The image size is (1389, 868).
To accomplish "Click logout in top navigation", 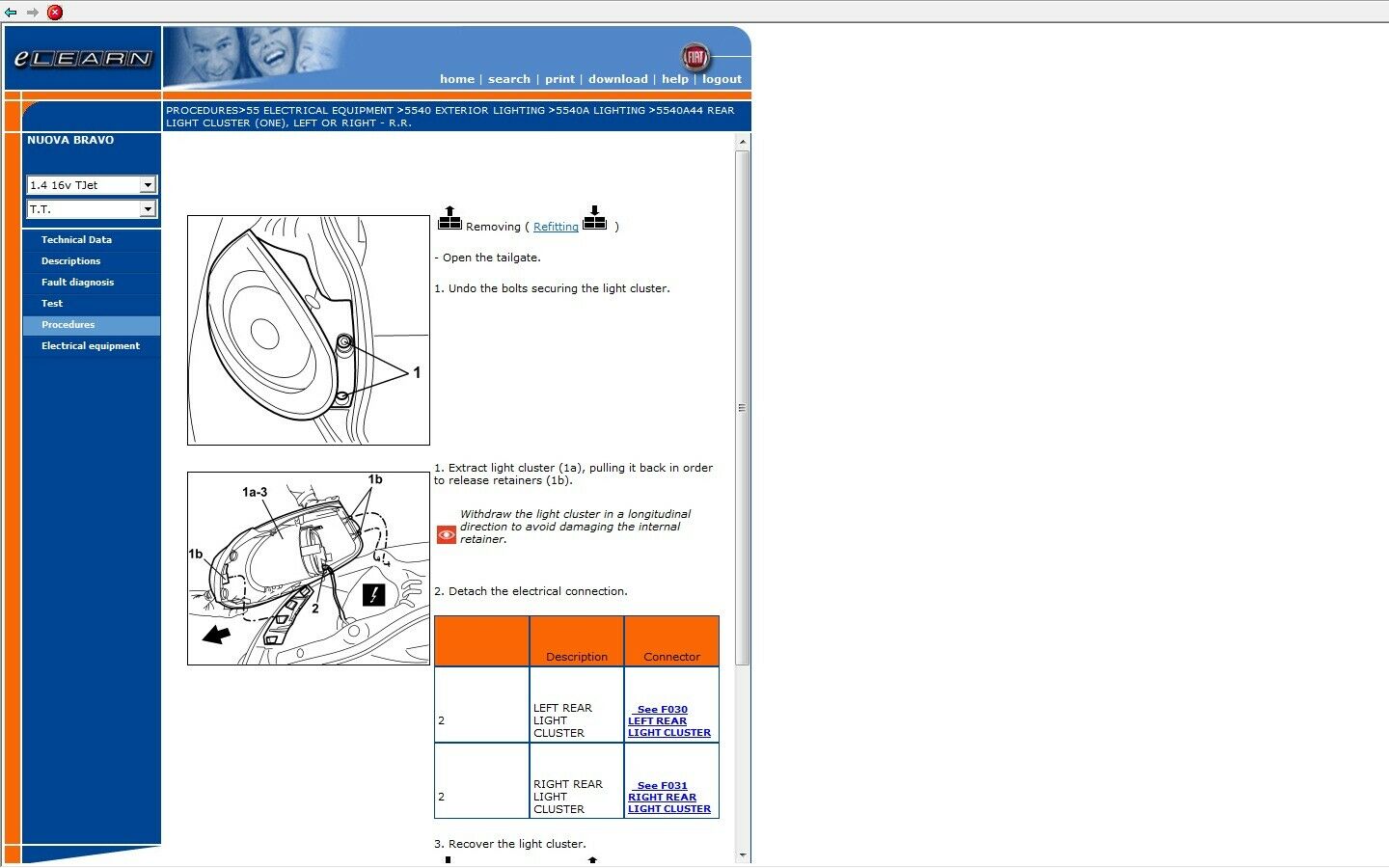I will (x=722, y=79).
